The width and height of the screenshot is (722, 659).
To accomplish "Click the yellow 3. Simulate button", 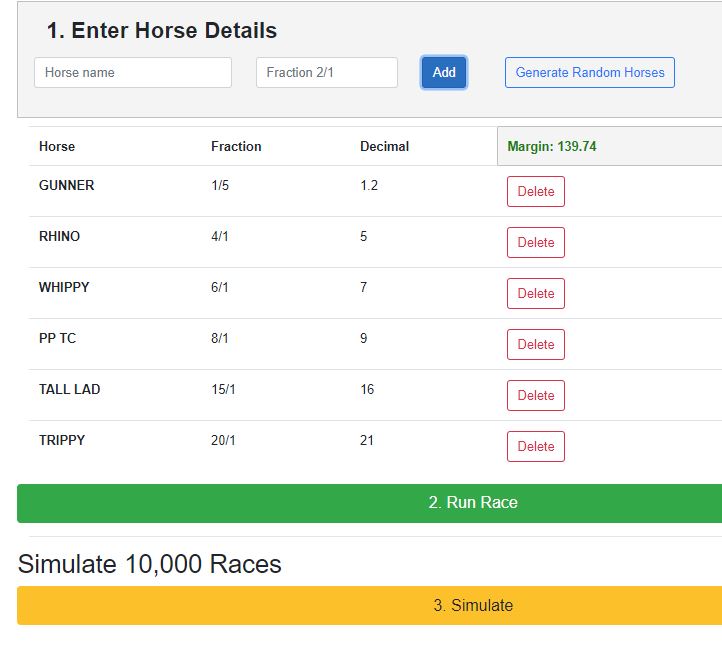I will (x=369, y=605).
